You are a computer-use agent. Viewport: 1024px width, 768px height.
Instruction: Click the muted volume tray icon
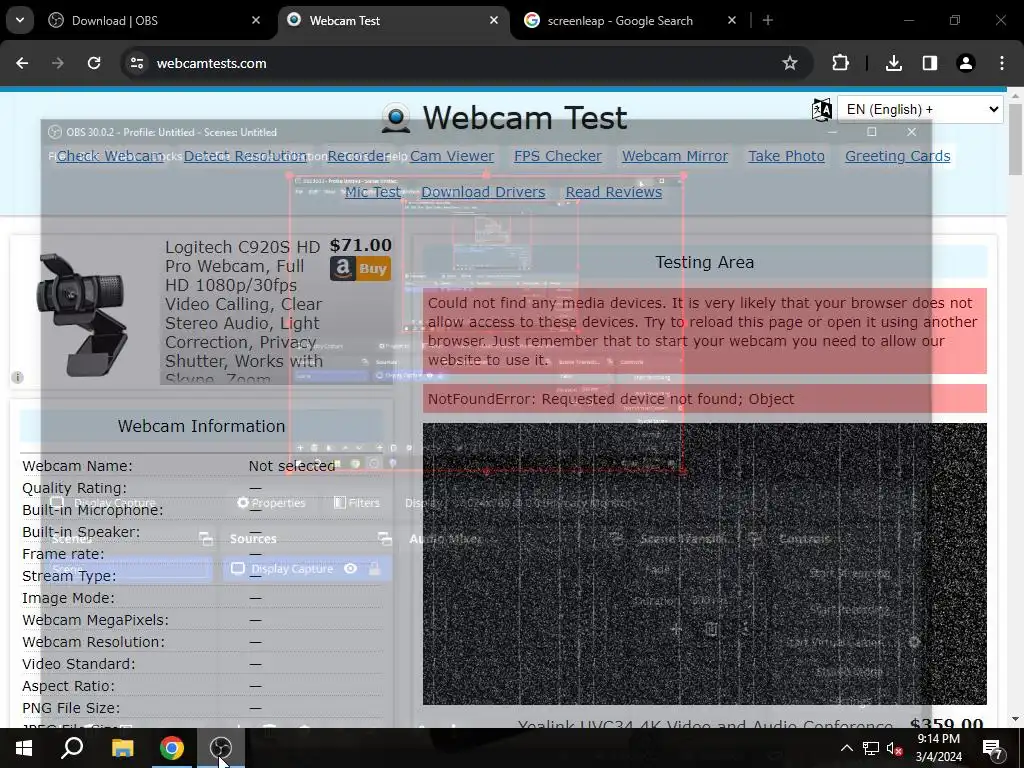894,748
